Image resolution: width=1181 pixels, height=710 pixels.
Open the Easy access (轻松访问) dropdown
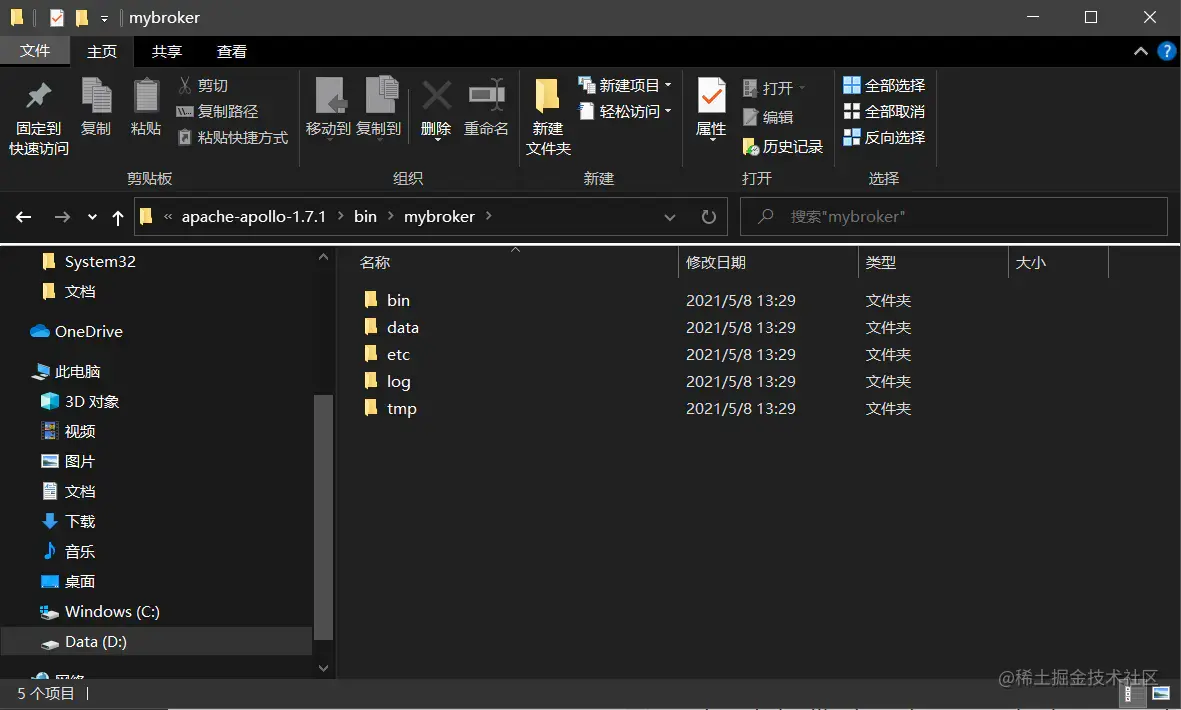(624, 111)
